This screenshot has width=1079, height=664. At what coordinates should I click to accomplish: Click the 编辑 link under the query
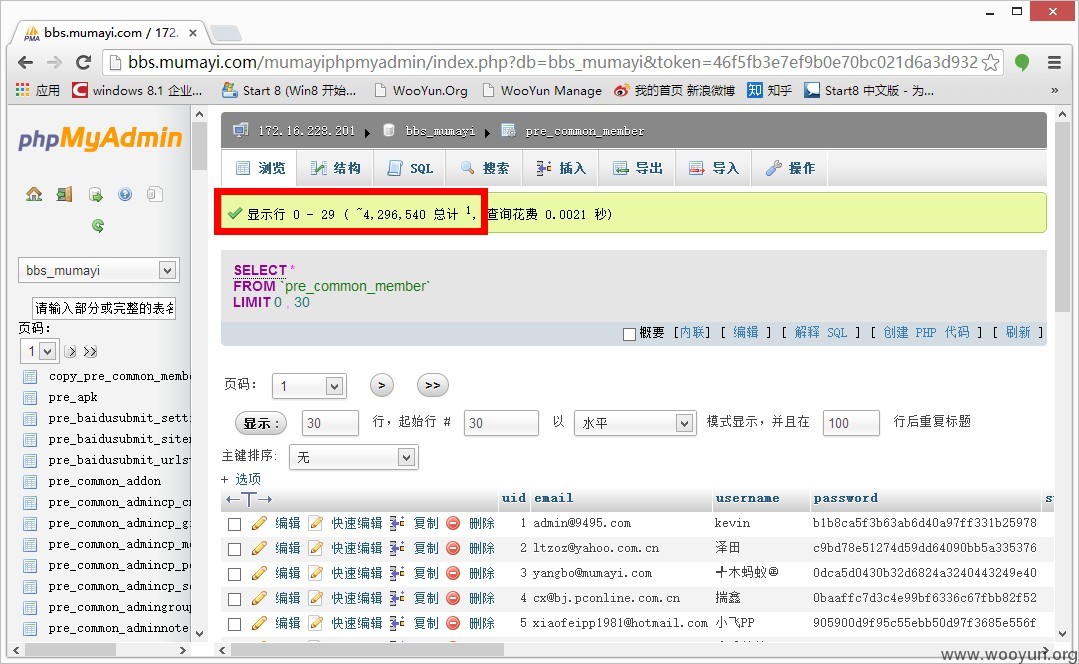pos(746,332)
